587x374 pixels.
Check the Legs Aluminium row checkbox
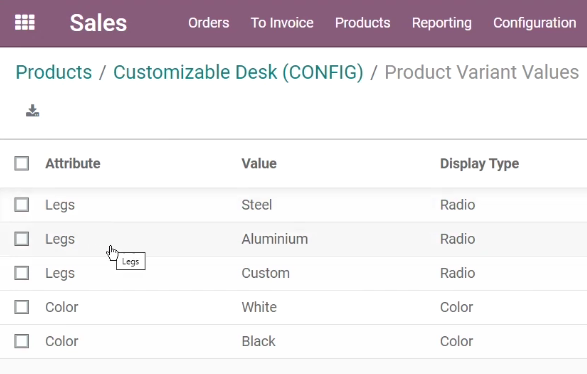[22, 239]
